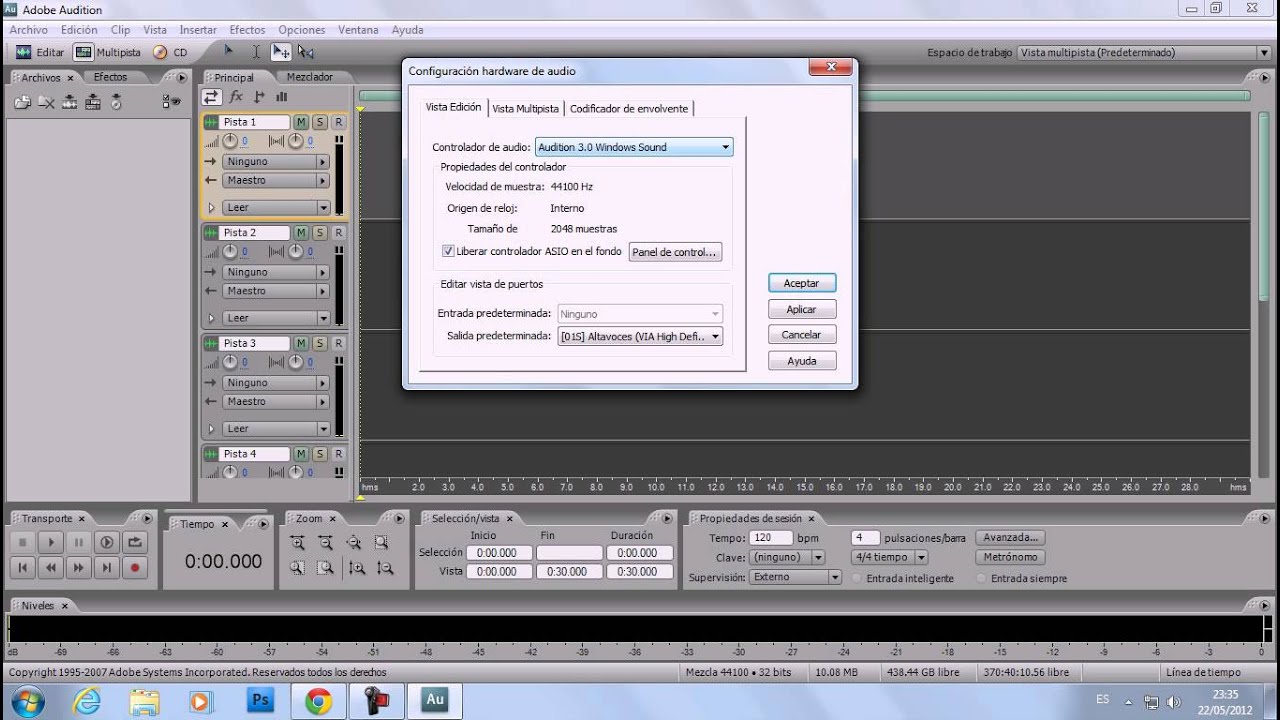Click the Play button in Transporte
This screenshot has height=720, width=1280.
pos(50,542)
